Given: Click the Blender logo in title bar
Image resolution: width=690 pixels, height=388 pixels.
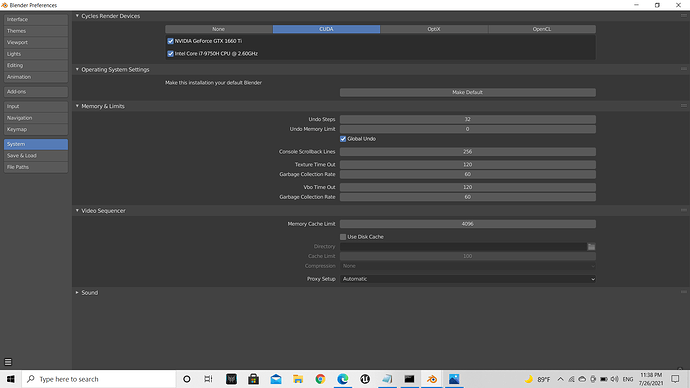Looking at the screenshot, I should 4,5.
